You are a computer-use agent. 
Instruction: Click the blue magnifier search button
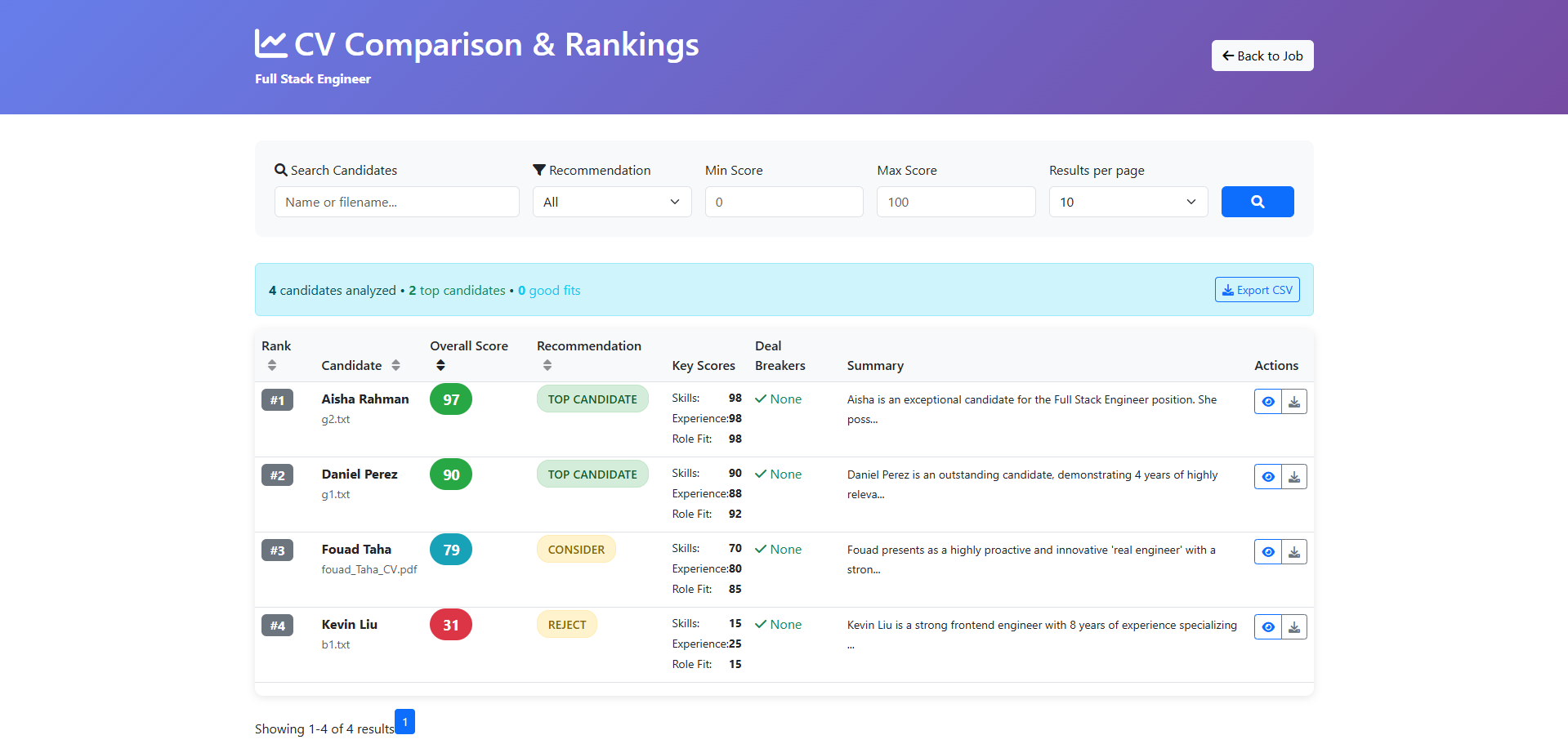(x=1257, y=202)
